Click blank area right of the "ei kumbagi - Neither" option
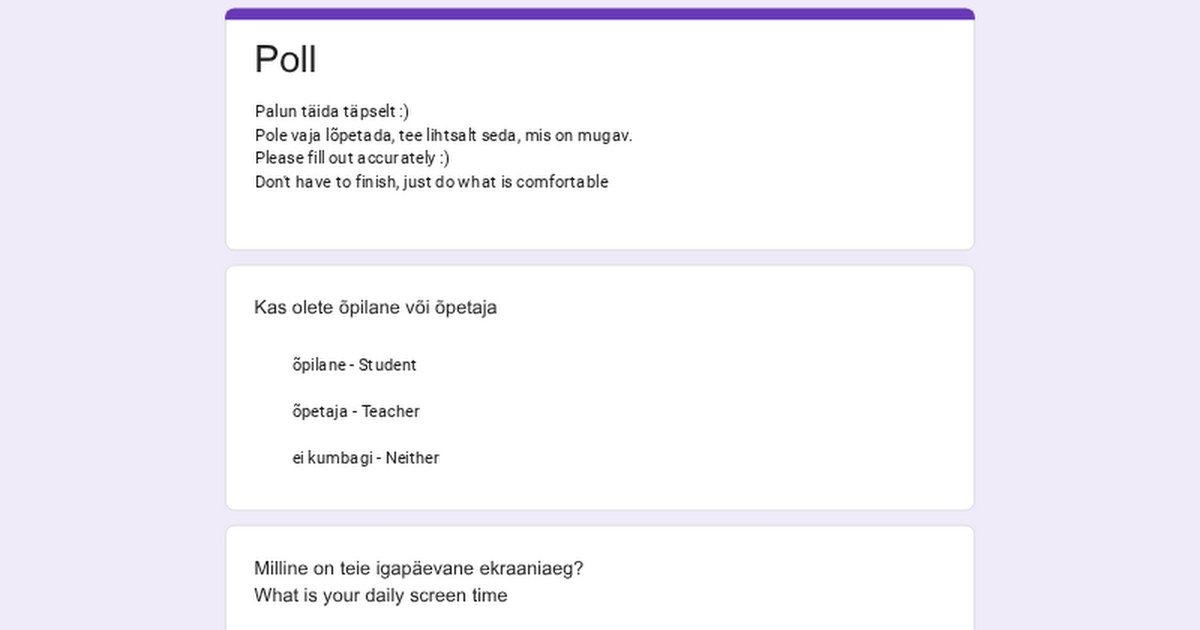Viewport: 1200px width, 630px height. coord(700,458)
